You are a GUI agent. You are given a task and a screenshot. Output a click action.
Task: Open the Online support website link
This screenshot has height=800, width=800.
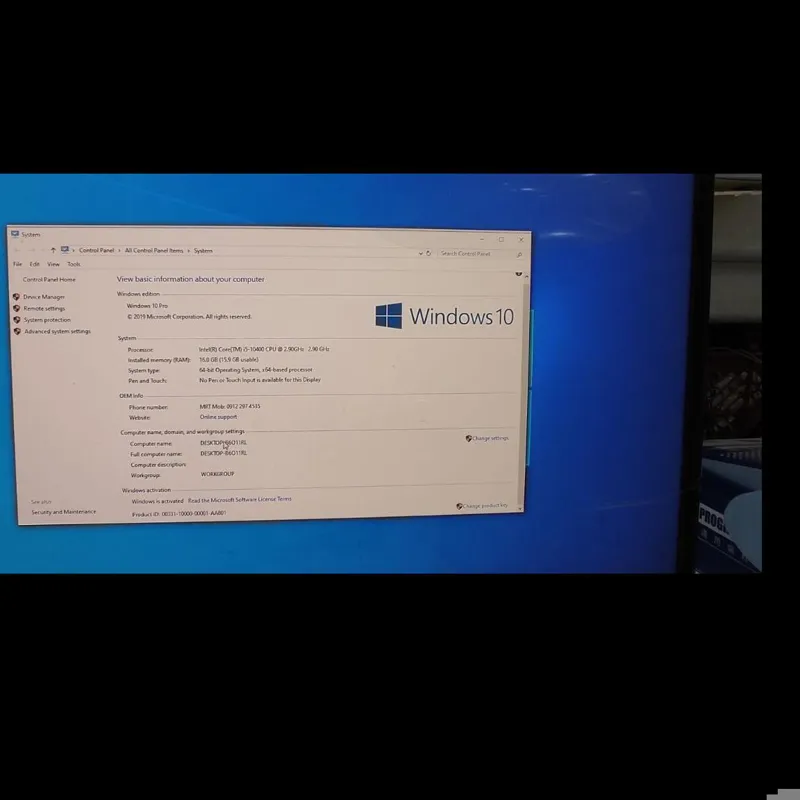[218, 417]
